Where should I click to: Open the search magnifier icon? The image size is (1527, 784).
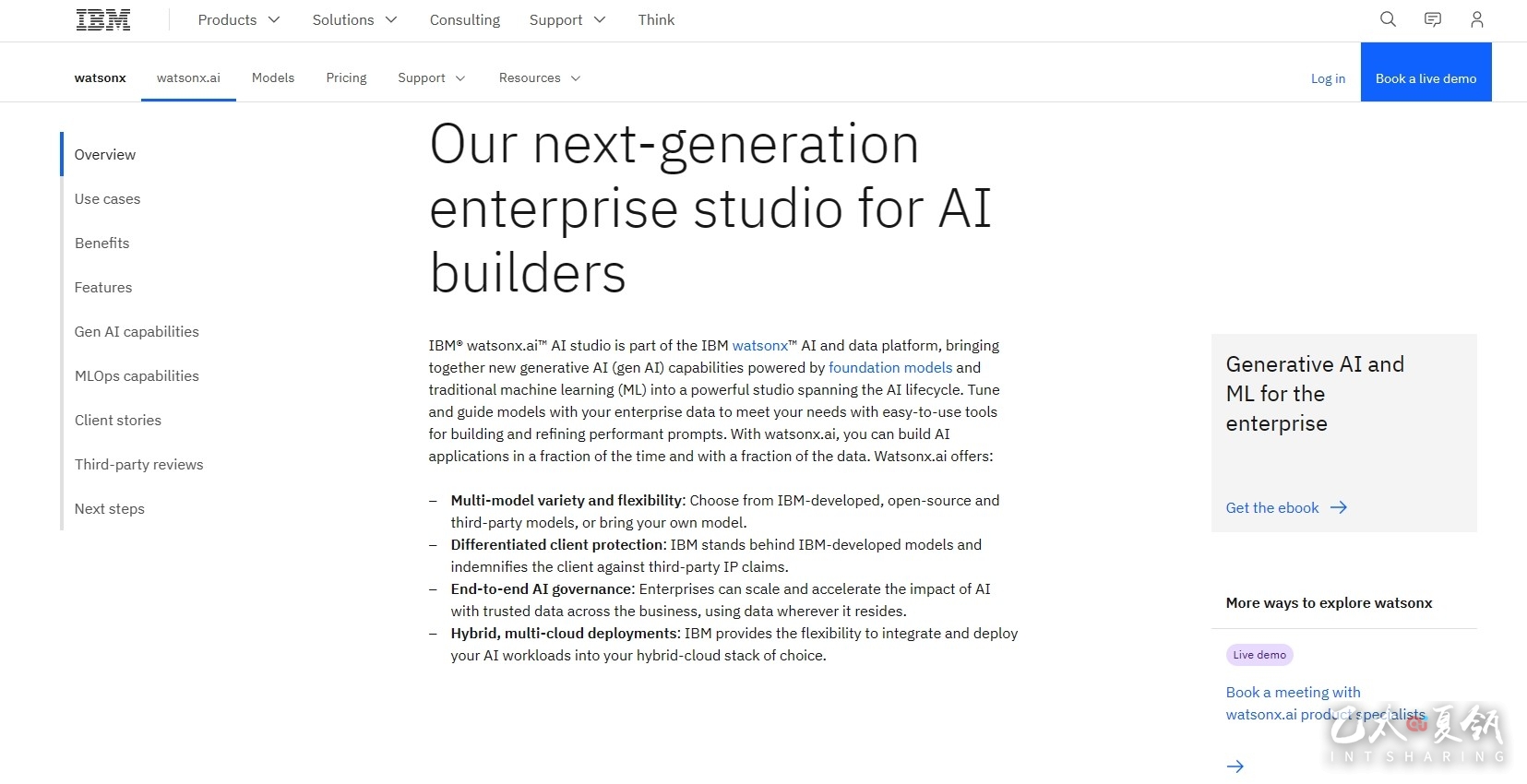[x=1388, y=19]
